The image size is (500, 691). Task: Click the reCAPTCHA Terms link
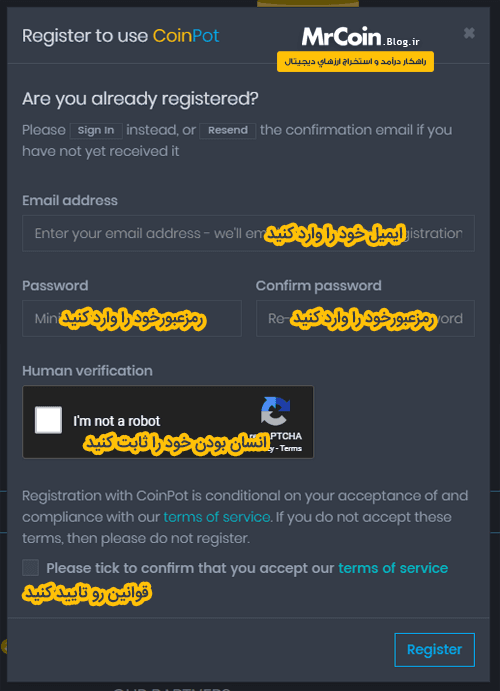click(x=291, y=449)
